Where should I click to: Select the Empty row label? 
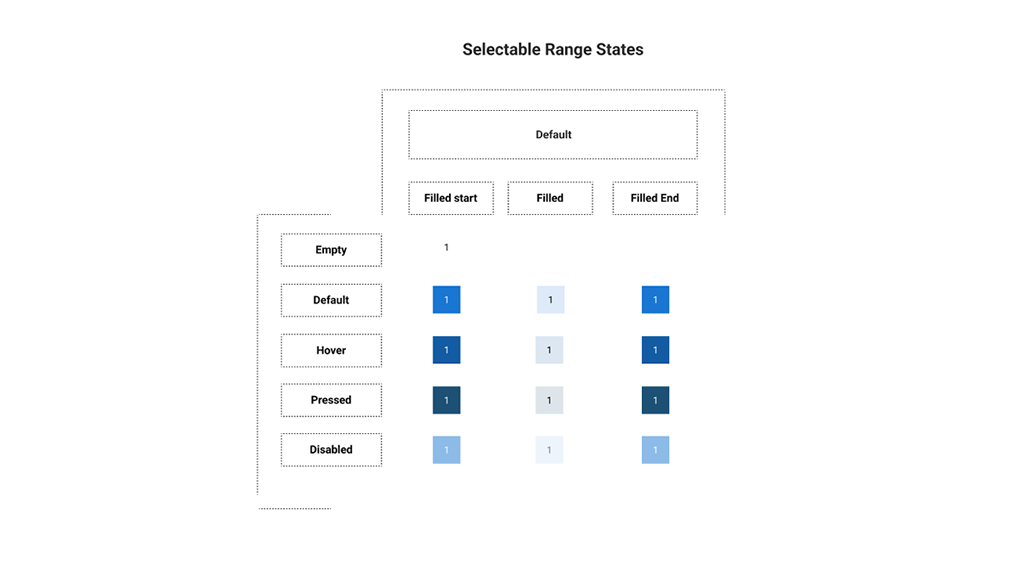pos(331,250)
